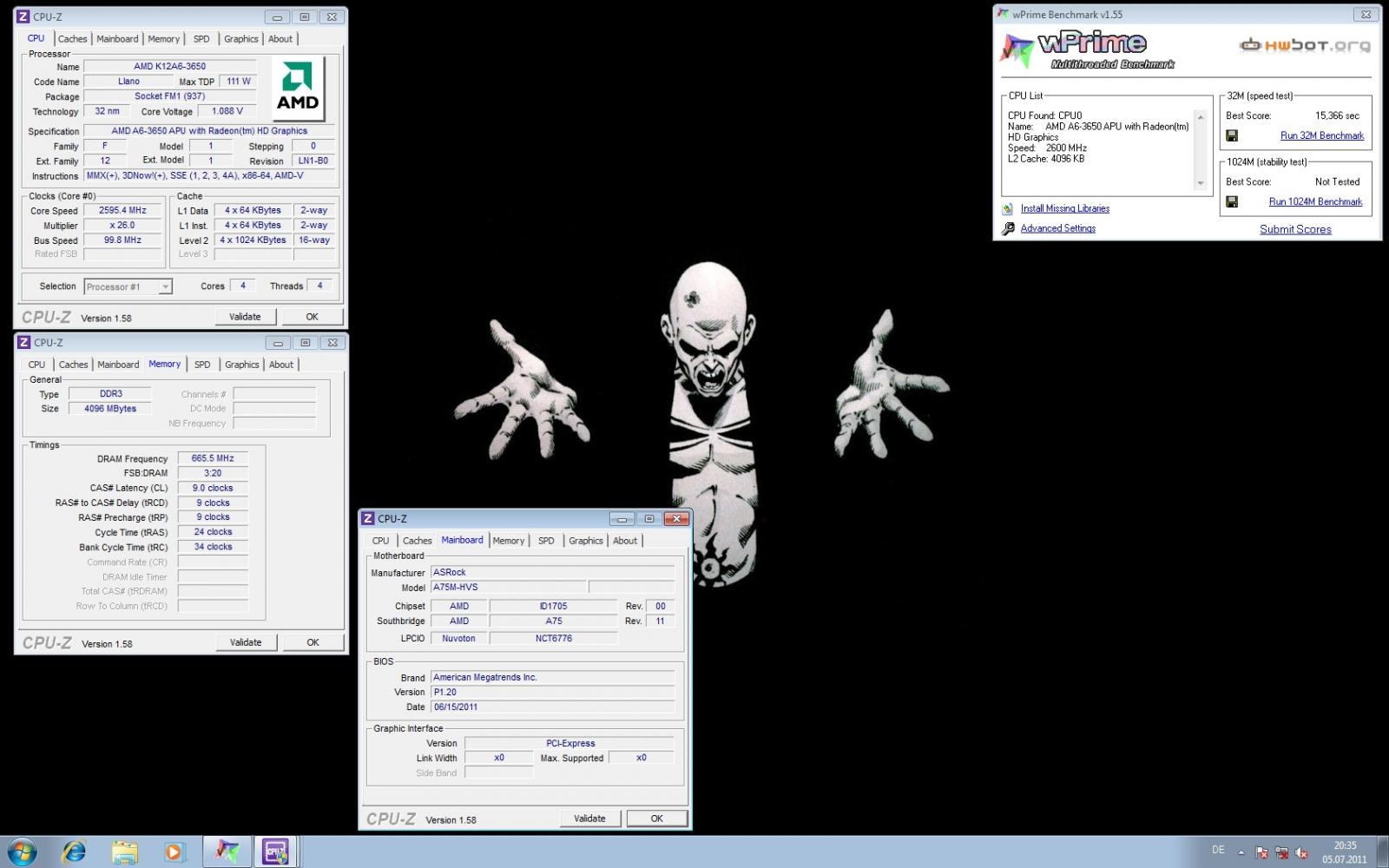Click the hwbot.org logo in wPrime
Screen dimensions: 1389x868
point(1305,45)
